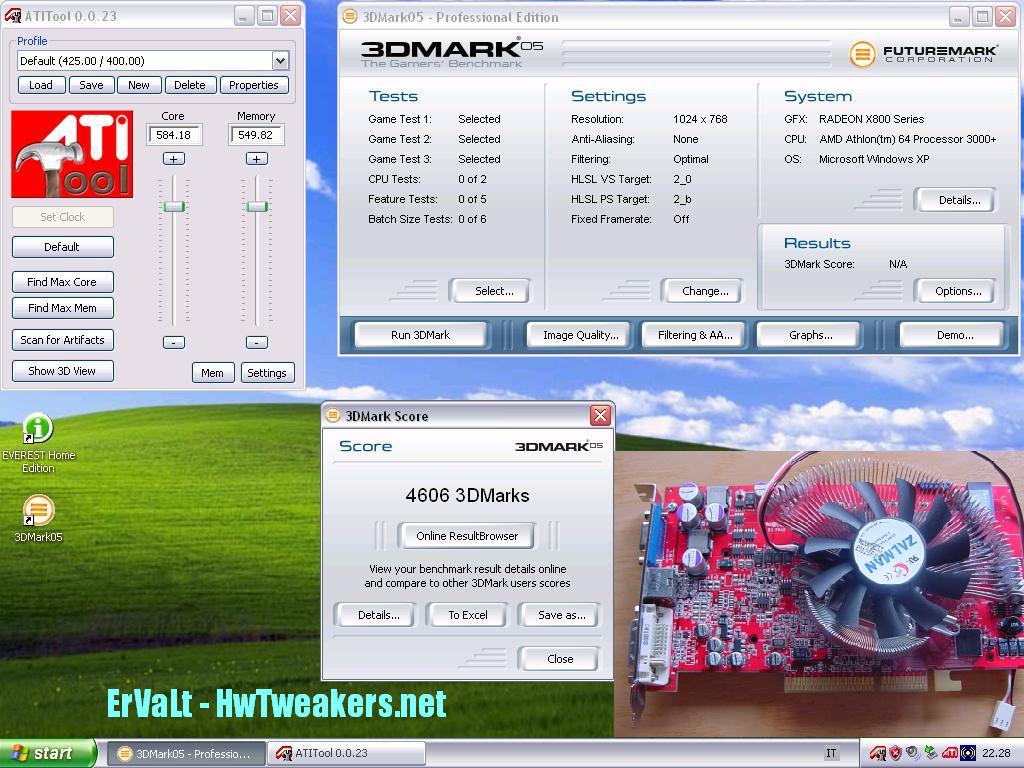Open Graphs... in 3DMark05
Viewport: 1024px width, 768px height.
tap(810, 335)
